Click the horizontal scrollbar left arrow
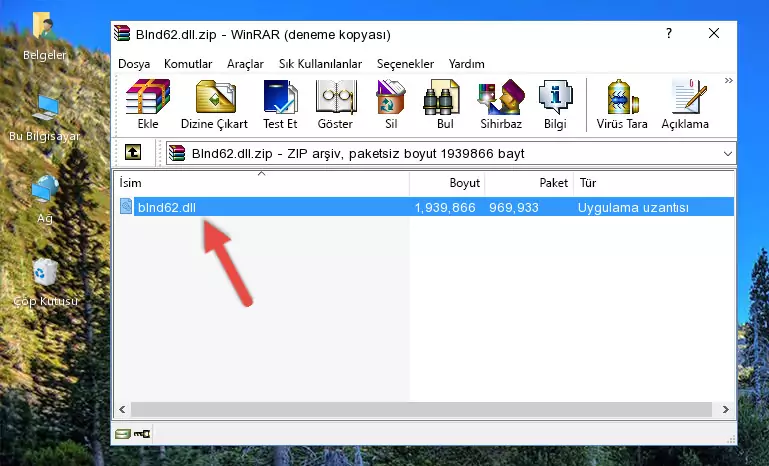Viewport: 769px width, 466px height. tap(122, 409)
